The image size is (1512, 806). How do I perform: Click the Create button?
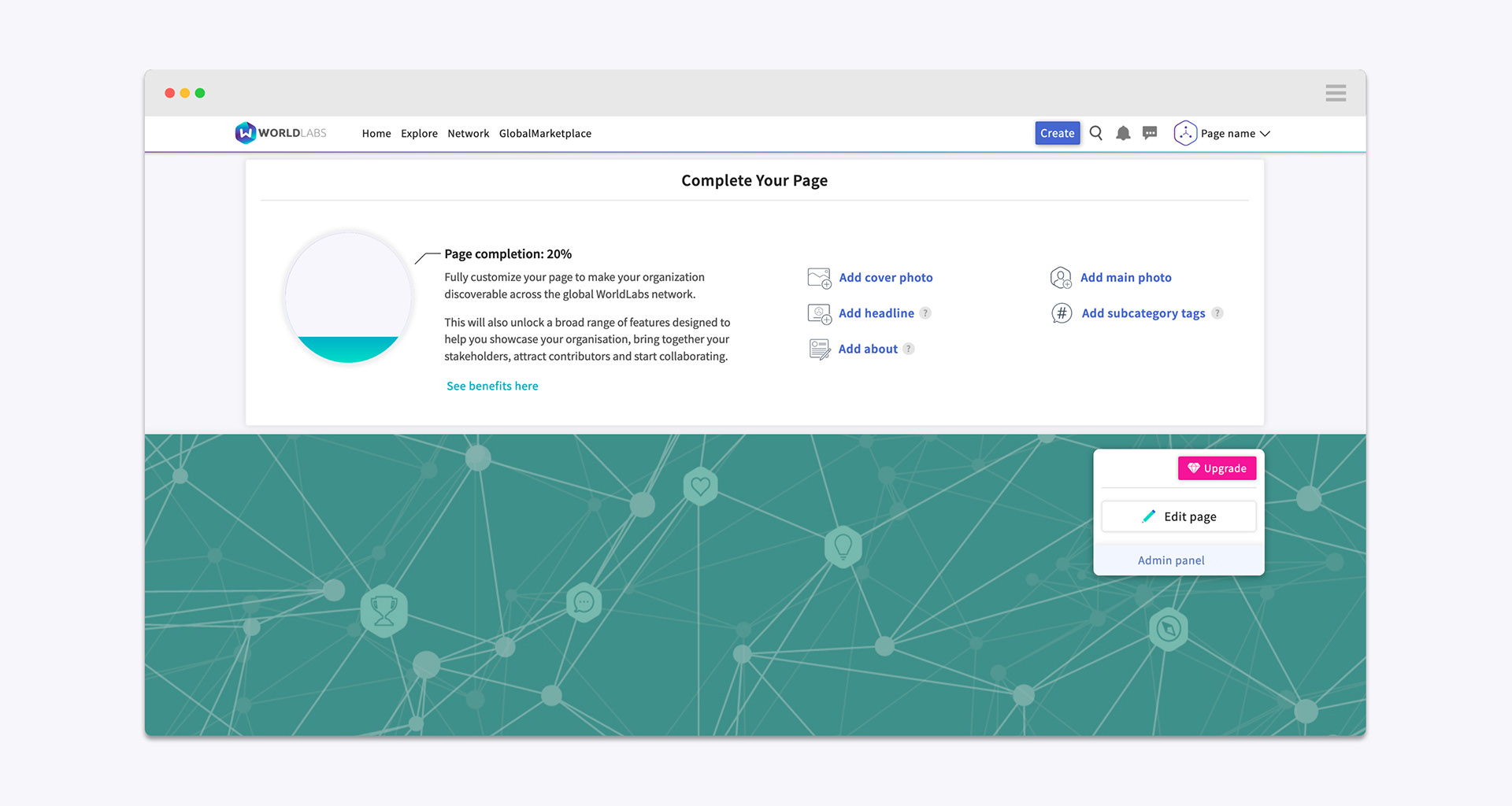pos(1057,133)
